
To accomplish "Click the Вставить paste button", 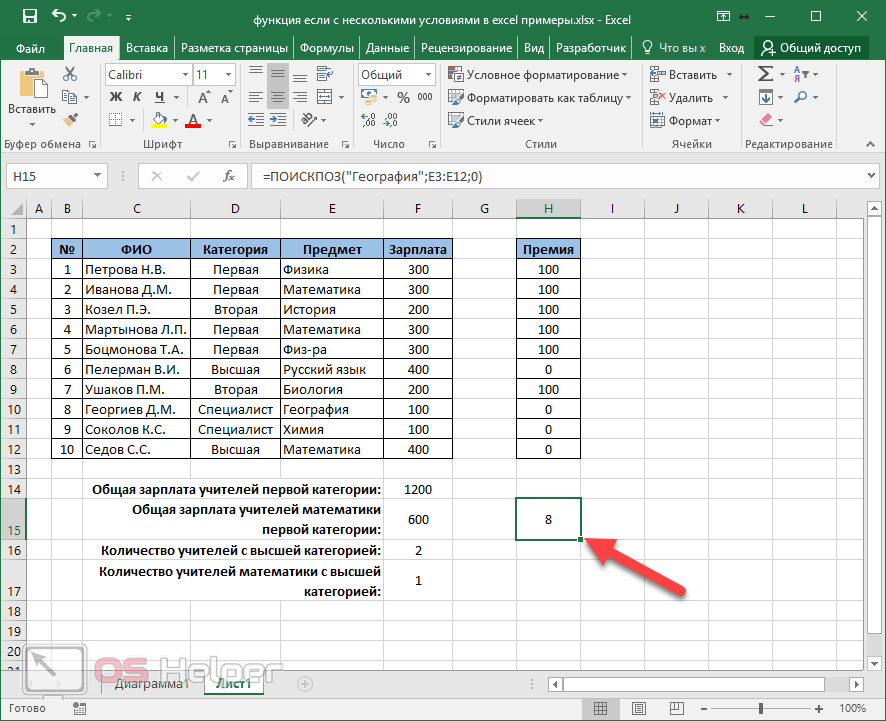I will coord(32,98).
